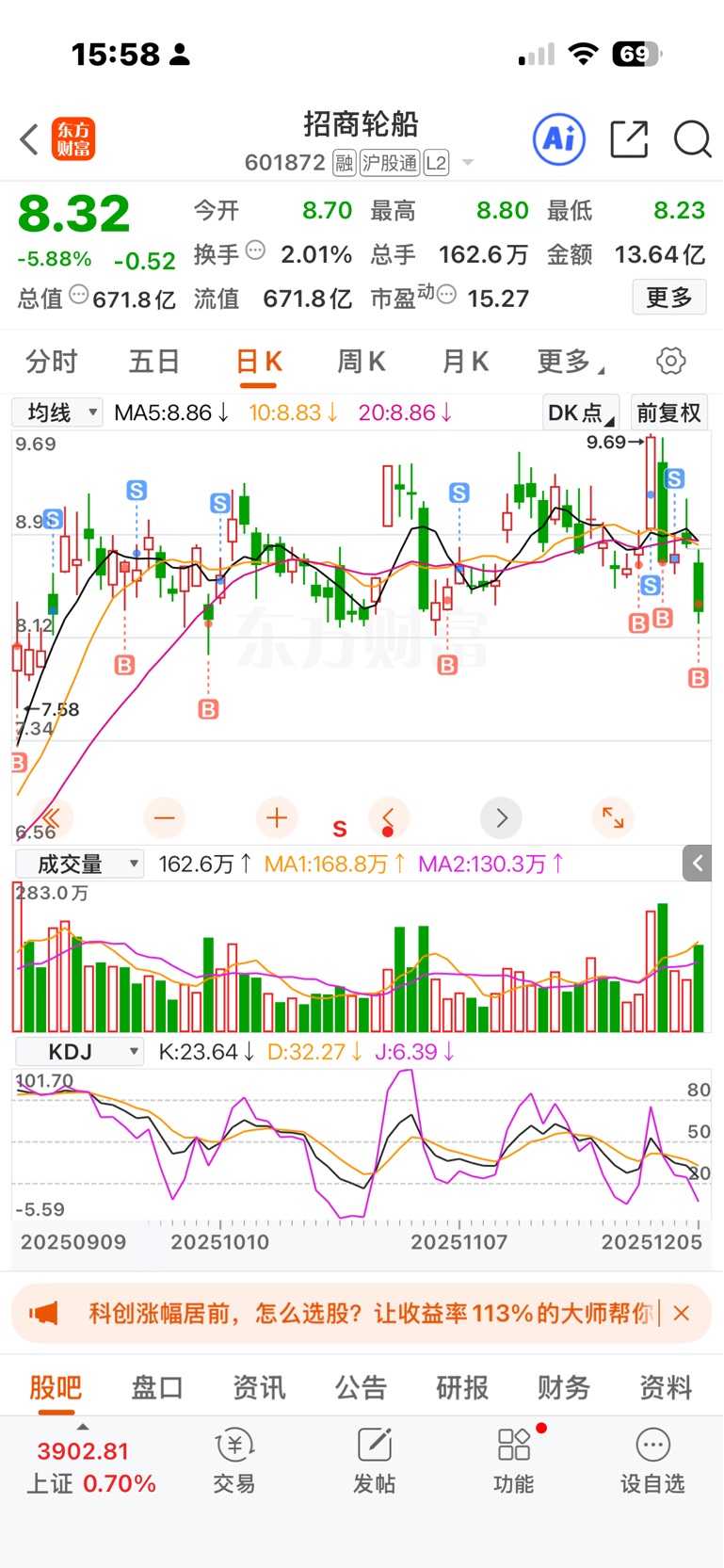Viewport: 724px width, 1568px height.
Task: Open 公告 tab
Action: (361, 1387)
